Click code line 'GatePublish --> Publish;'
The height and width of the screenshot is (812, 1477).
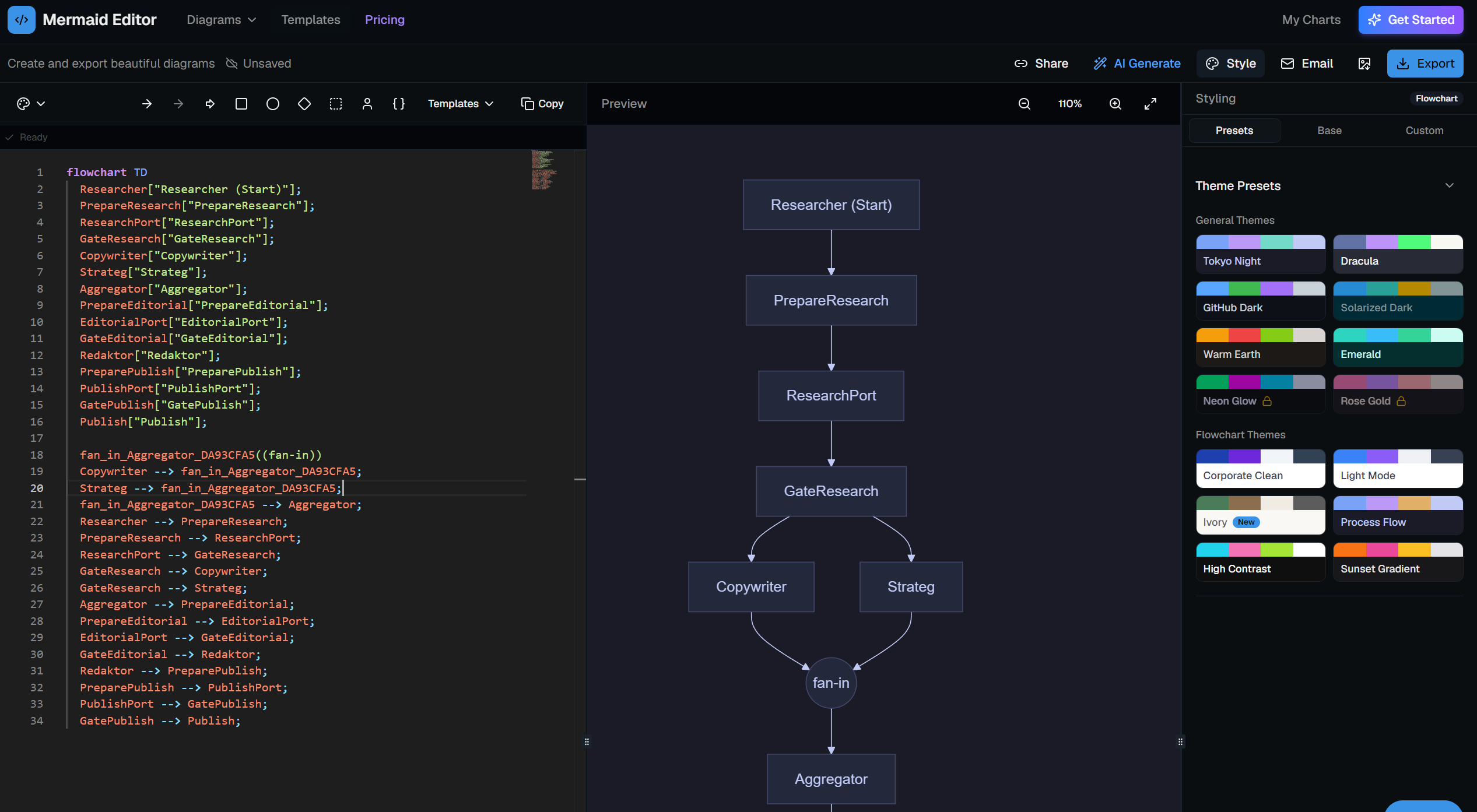click(160, 721)
